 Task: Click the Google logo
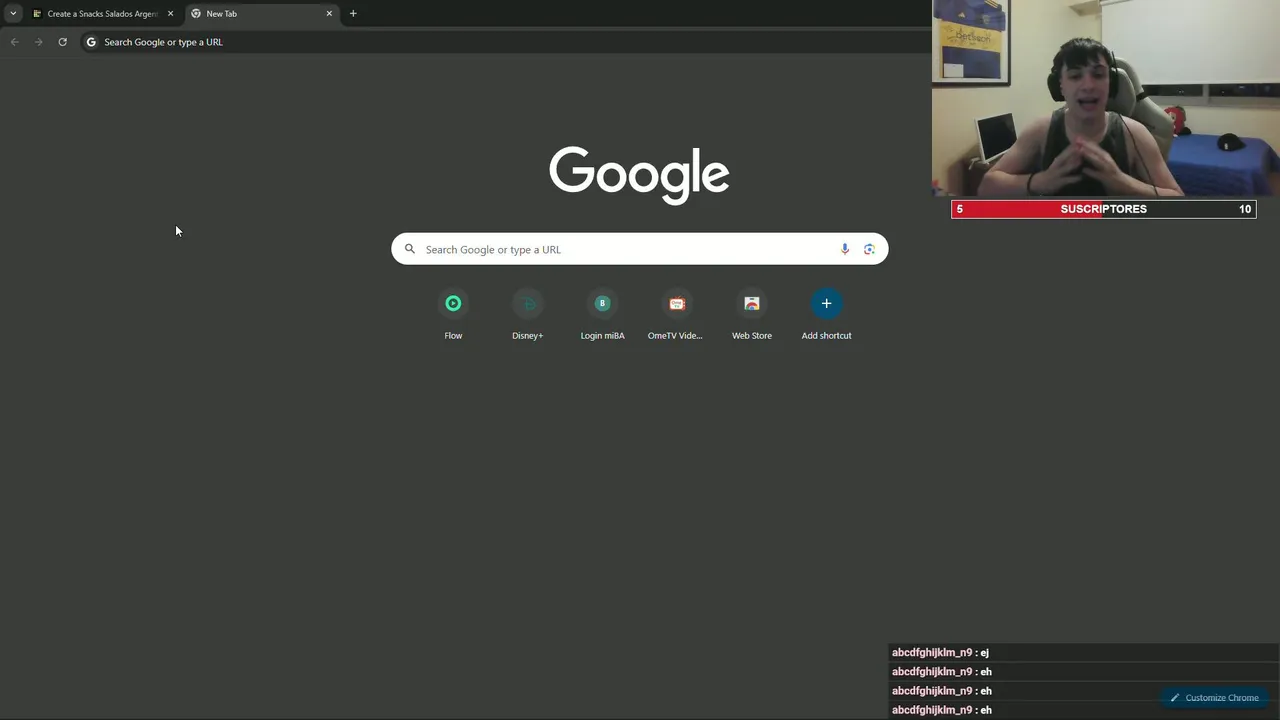(639, 175)
